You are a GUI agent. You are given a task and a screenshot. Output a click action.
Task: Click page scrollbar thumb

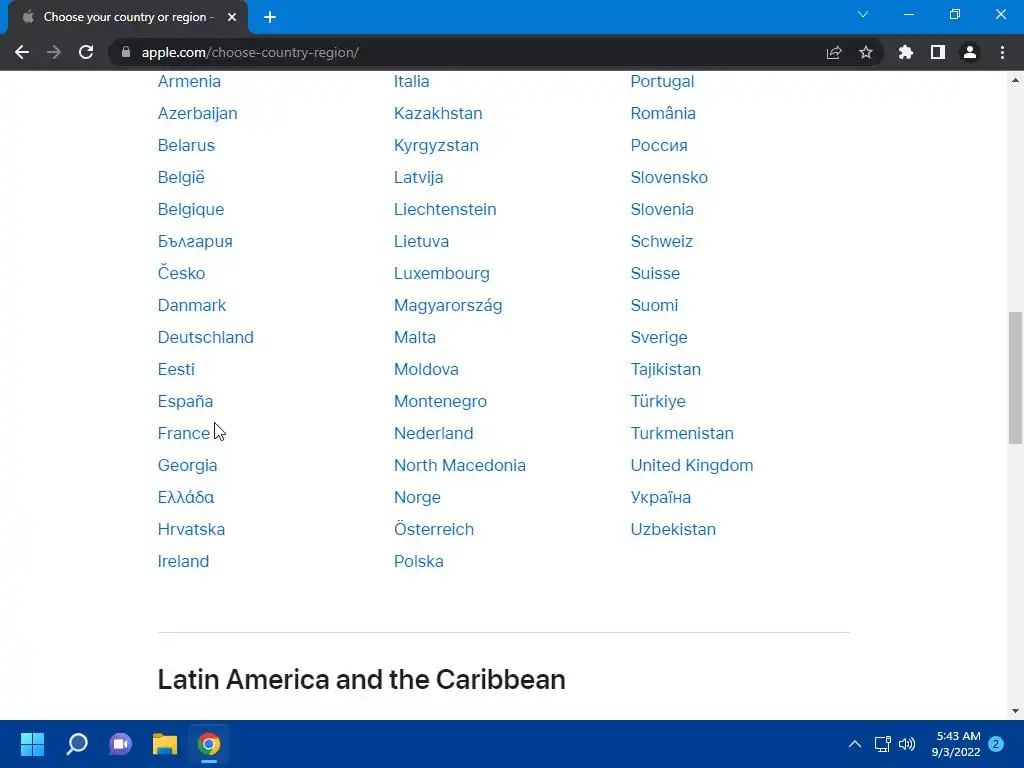point(1015,377)
